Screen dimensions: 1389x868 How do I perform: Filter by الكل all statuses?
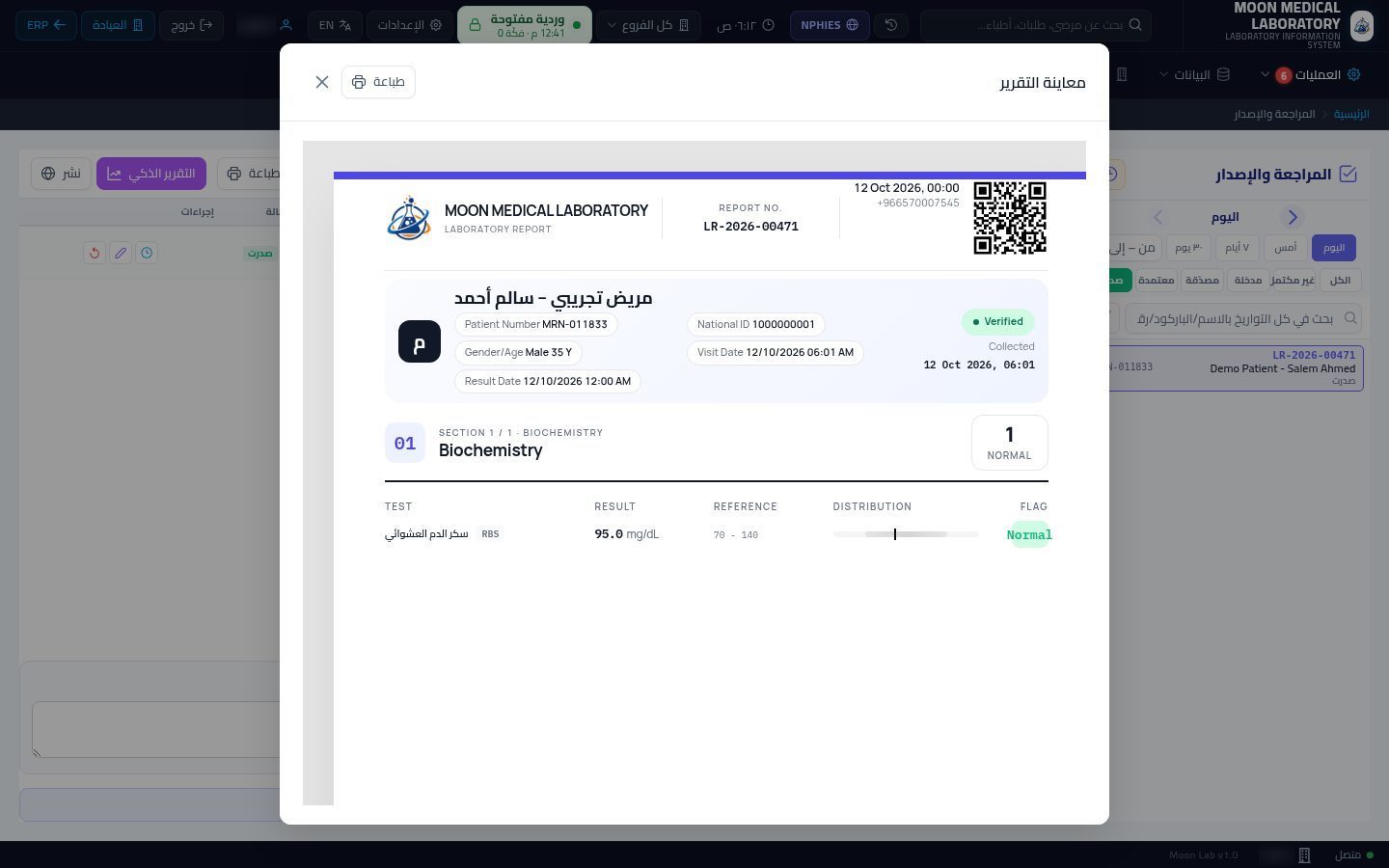1340,280
